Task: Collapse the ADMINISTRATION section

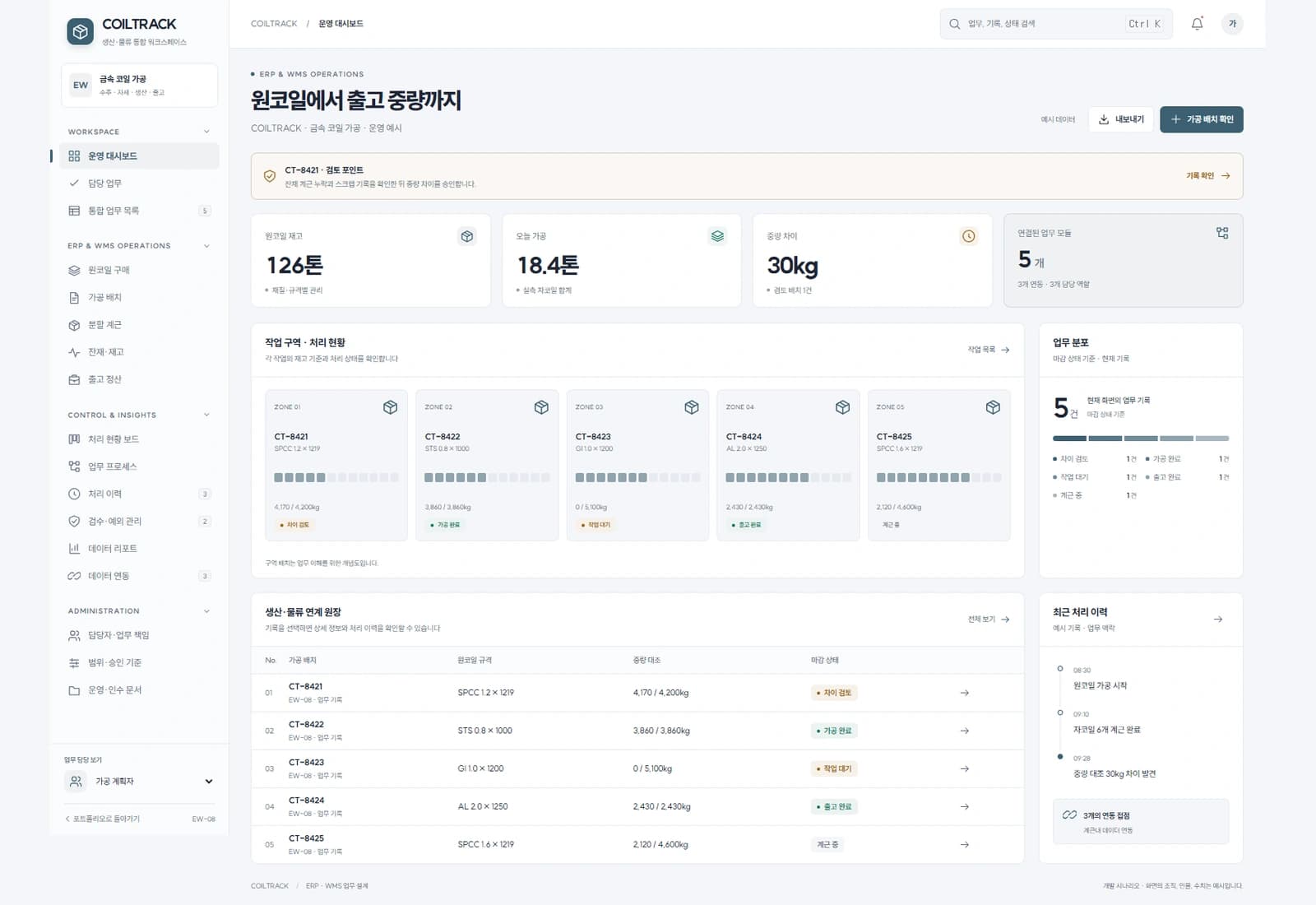Action: coord(206,611)
